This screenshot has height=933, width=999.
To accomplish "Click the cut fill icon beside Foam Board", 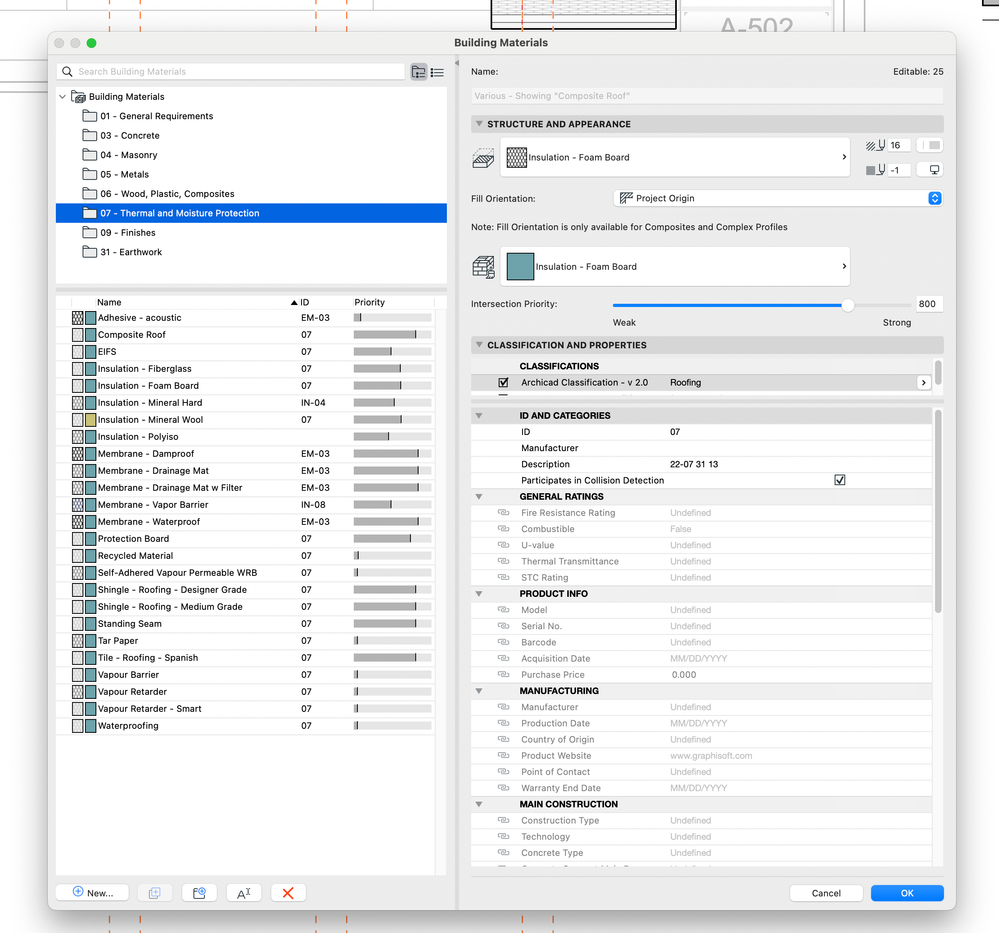I will tap(483, 157).
